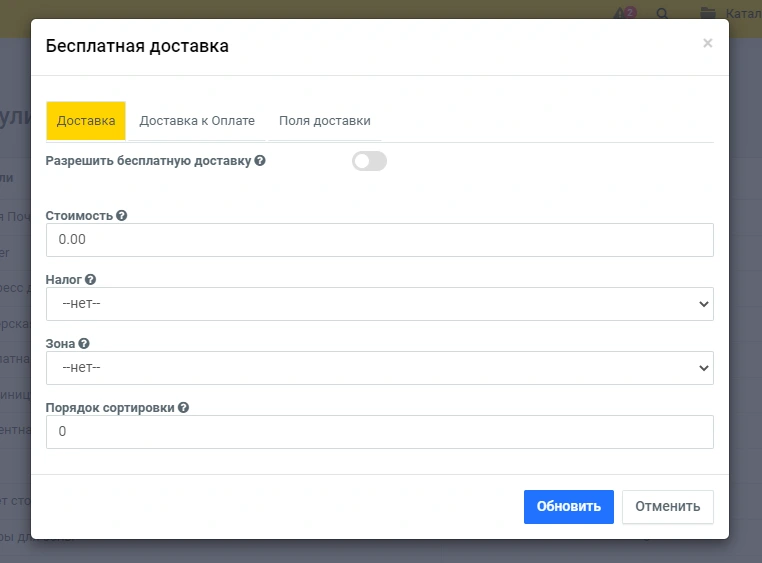Click the Каталог folder icon

click(x=708, y=14)
